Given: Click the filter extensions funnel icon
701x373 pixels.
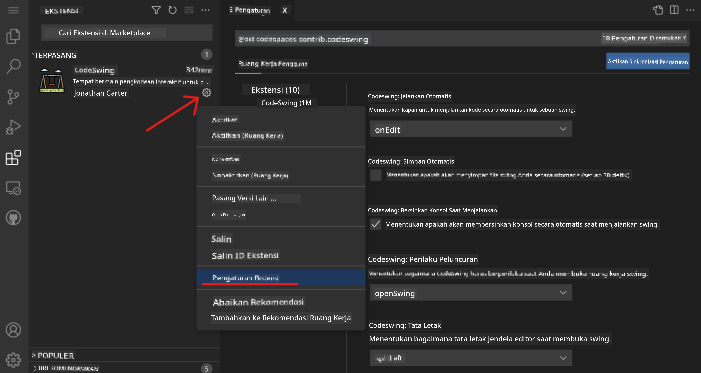Looking at the screenshot, I should point(156,10).
